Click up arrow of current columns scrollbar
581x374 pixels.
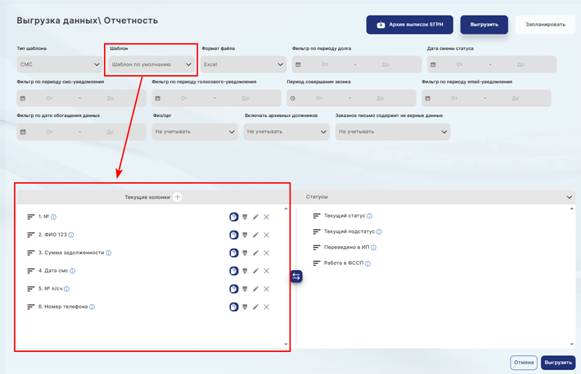286,209
